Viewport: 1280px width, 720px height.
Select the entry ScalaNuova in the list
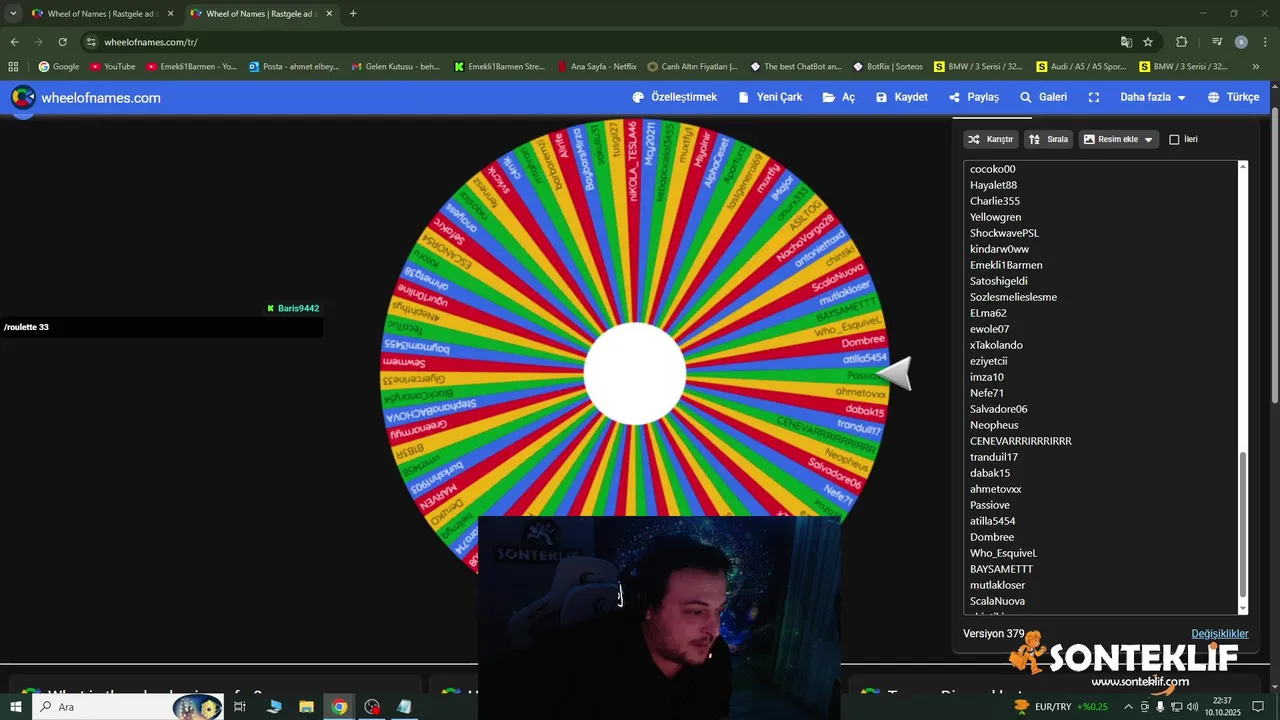997,601
